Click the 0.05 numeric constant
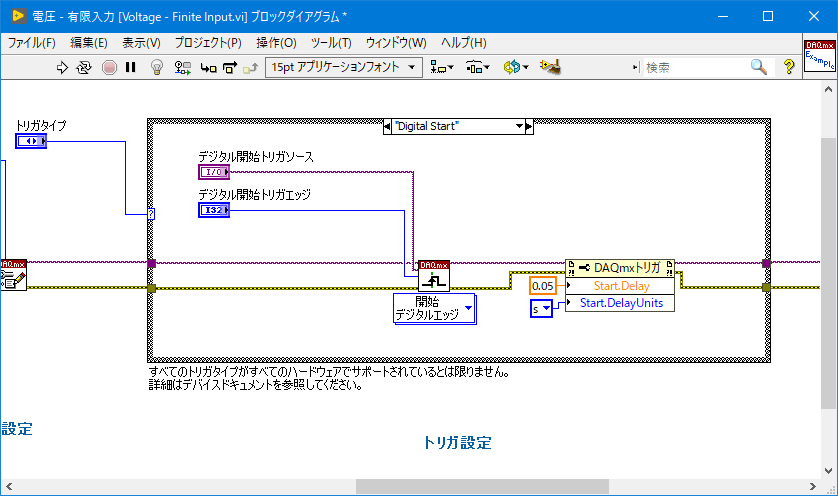This screenshot has width=838, height=496. click(543, 286)
